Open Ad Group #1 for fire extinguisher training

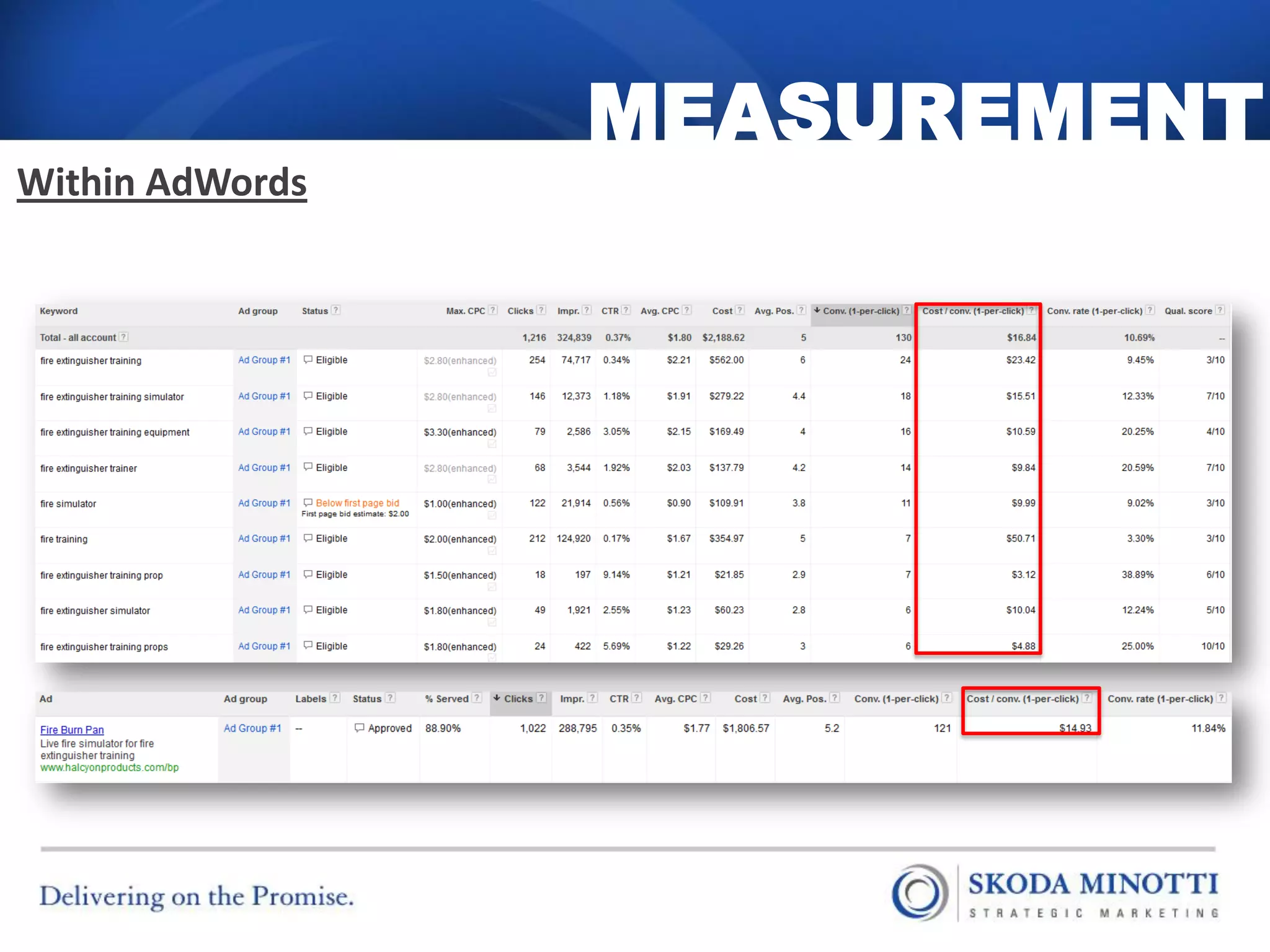tap(264, 359)
